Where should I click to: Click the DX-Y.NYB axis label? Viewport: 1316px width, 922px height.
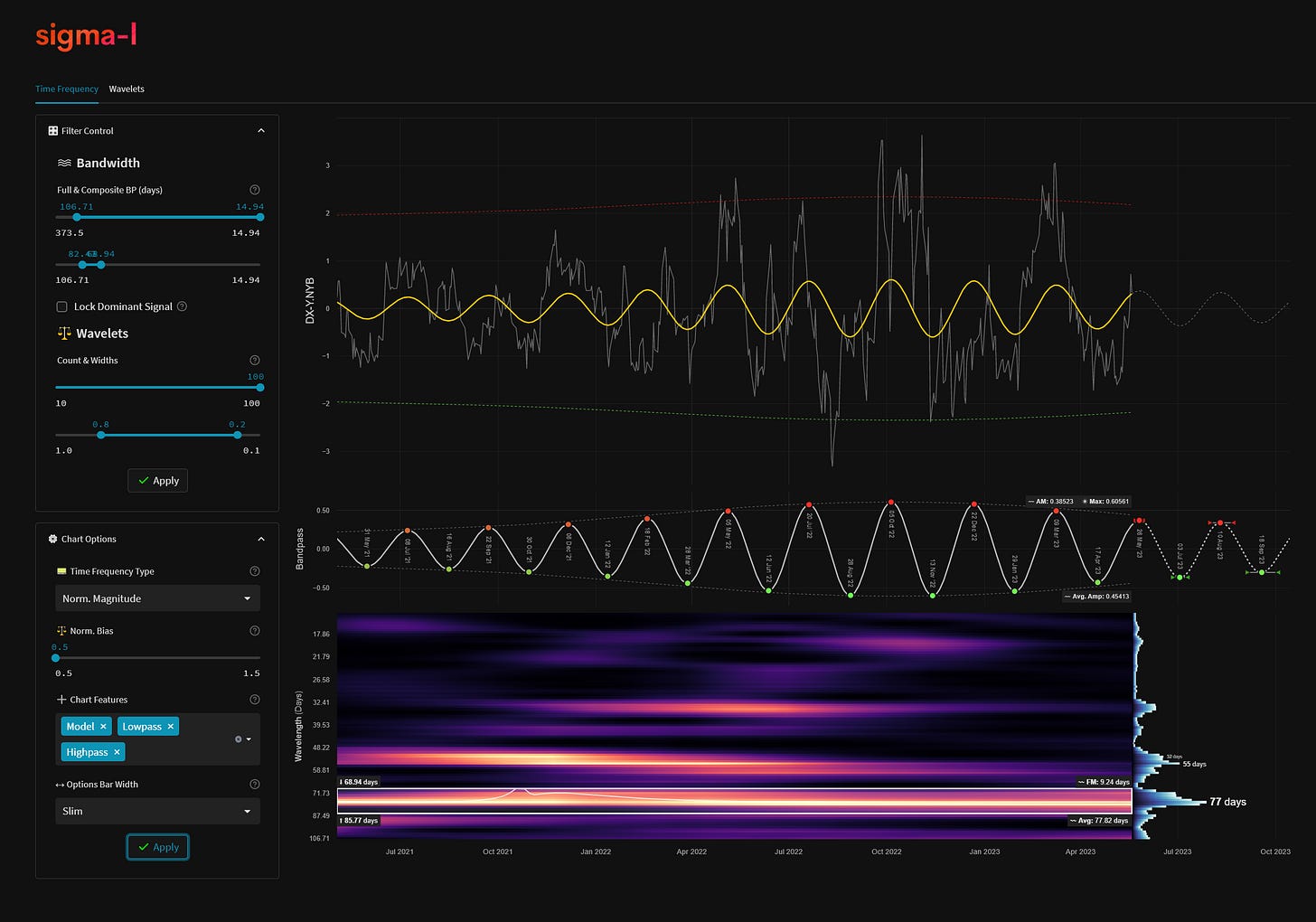(310, 301)
